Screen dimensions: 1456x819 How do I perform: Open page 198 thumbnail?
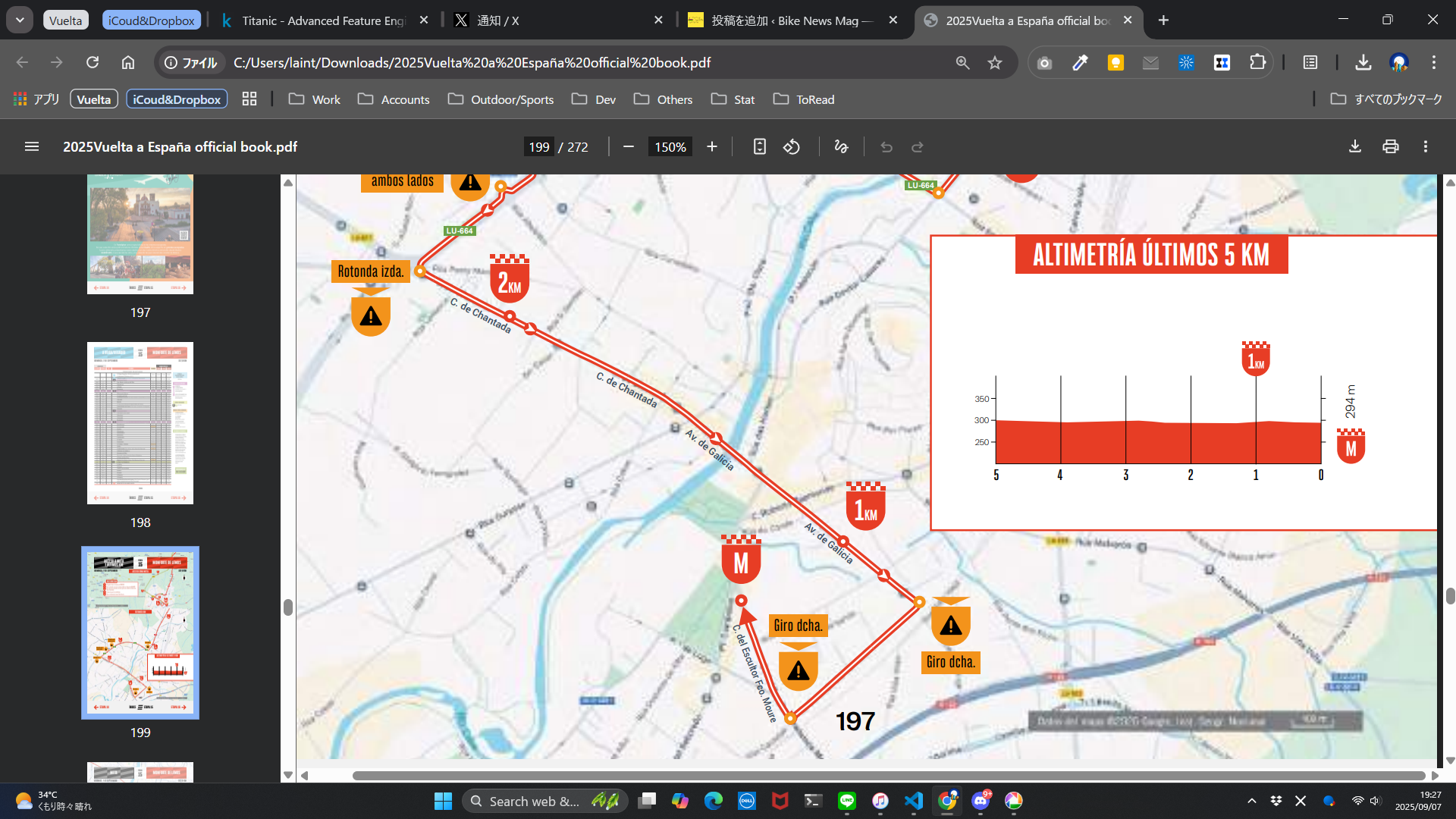click(140, 423)
